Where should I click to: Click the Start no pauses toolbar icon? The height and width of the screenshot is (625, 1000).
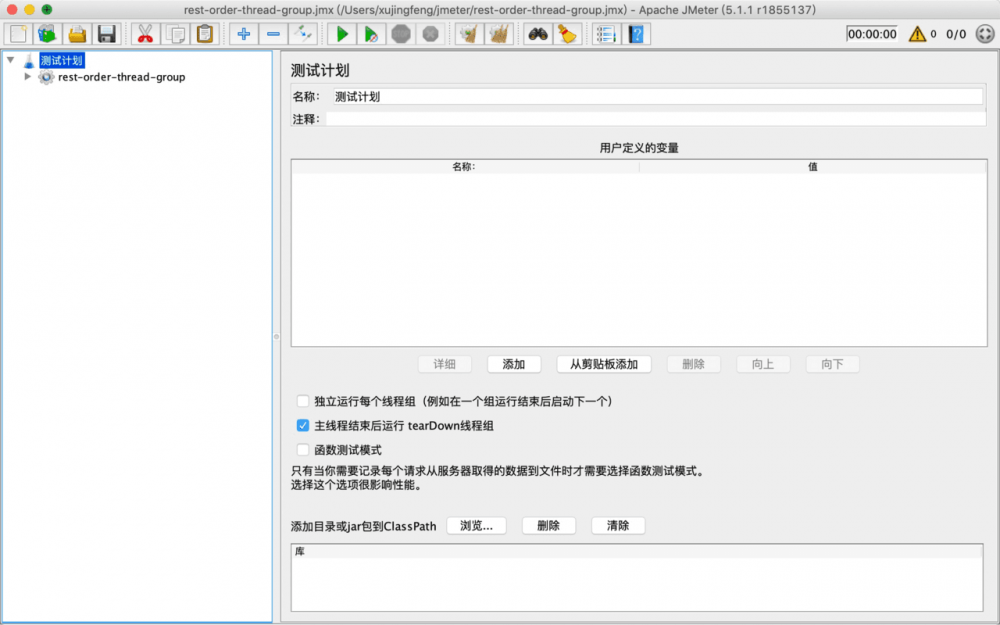click(371, 33)
